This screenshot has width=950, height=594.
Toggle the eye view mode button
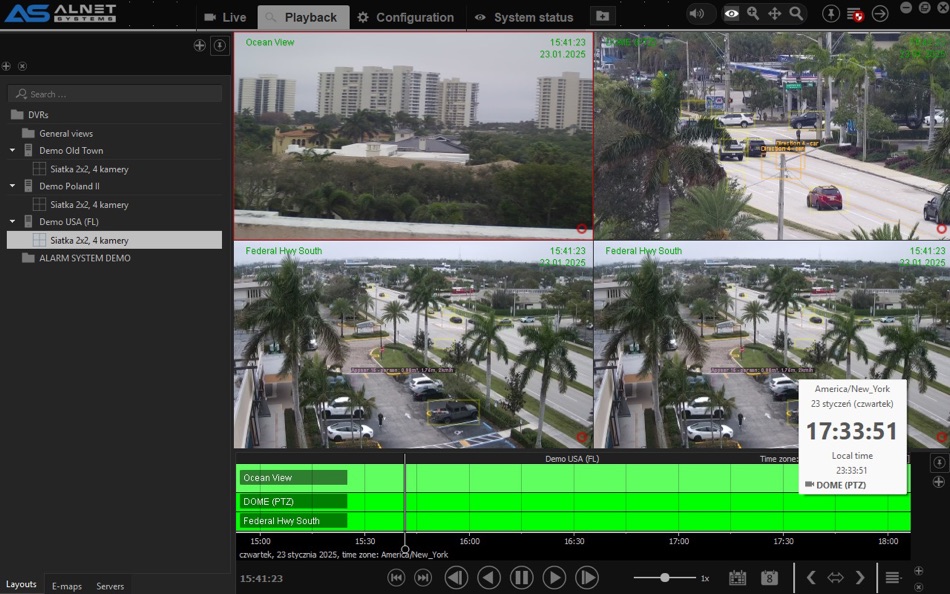click(x=732, y=14)
